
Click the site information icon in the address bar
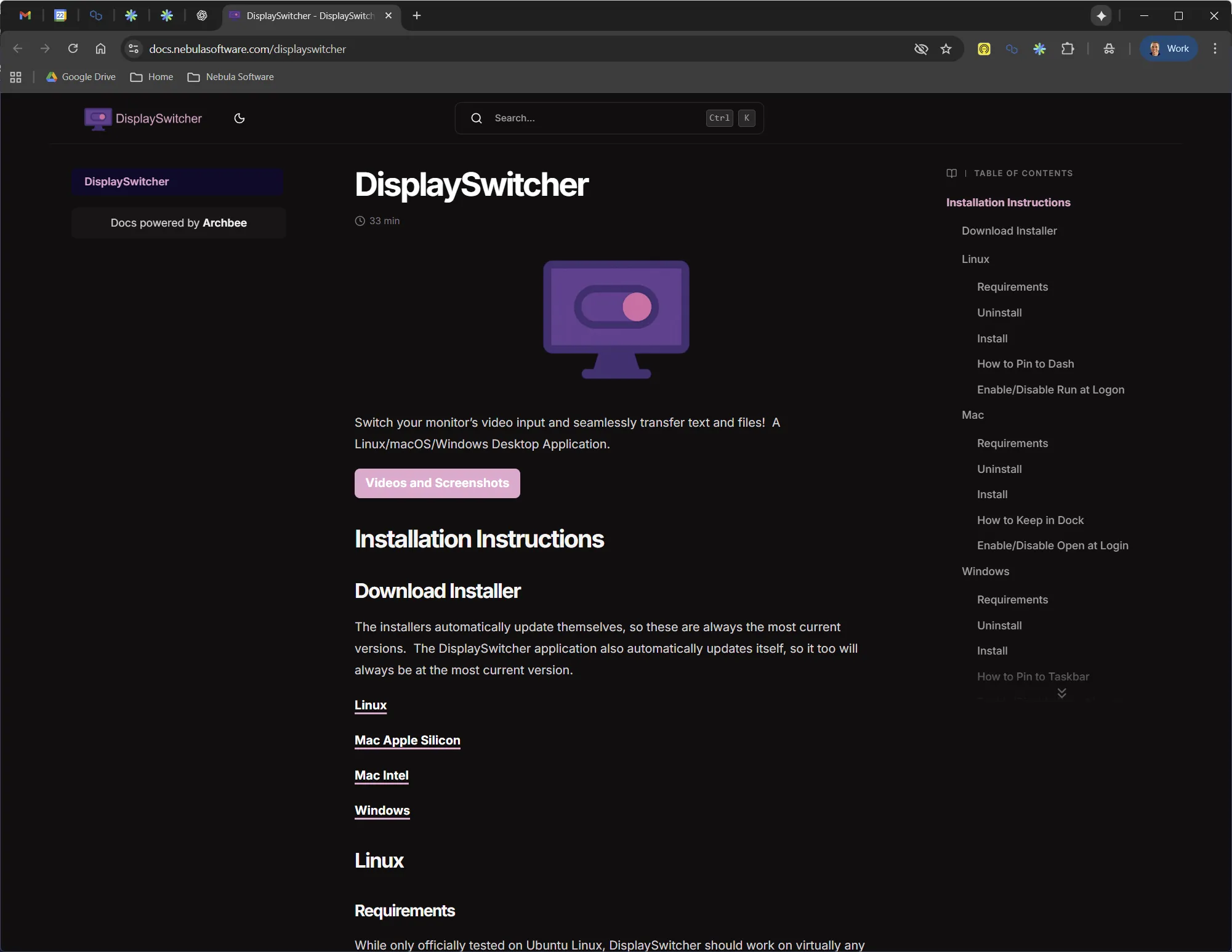(134, 49)
